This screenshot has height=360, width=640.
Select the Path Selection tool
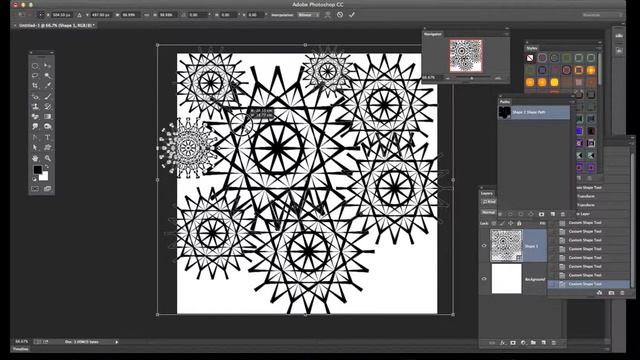point(35,148)
